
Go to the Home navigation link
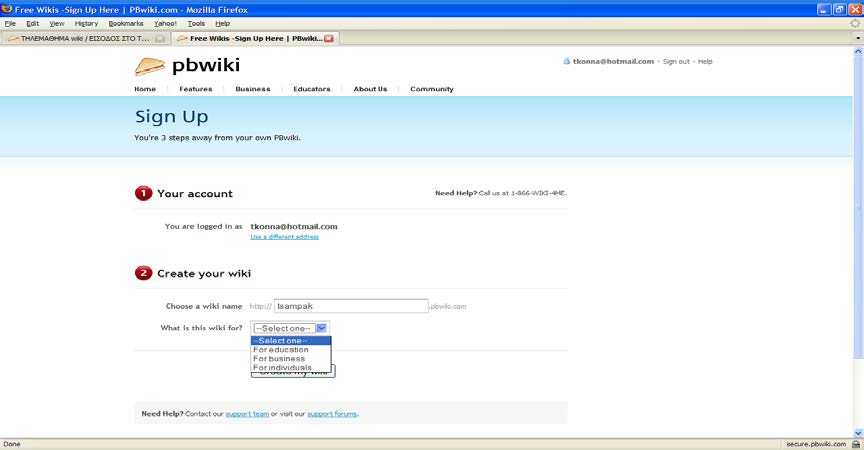tap(145, 89)
